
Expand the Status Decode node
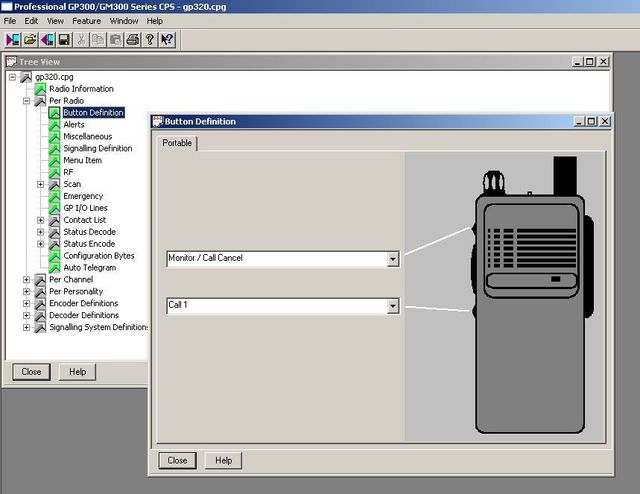tap(40, 232)
